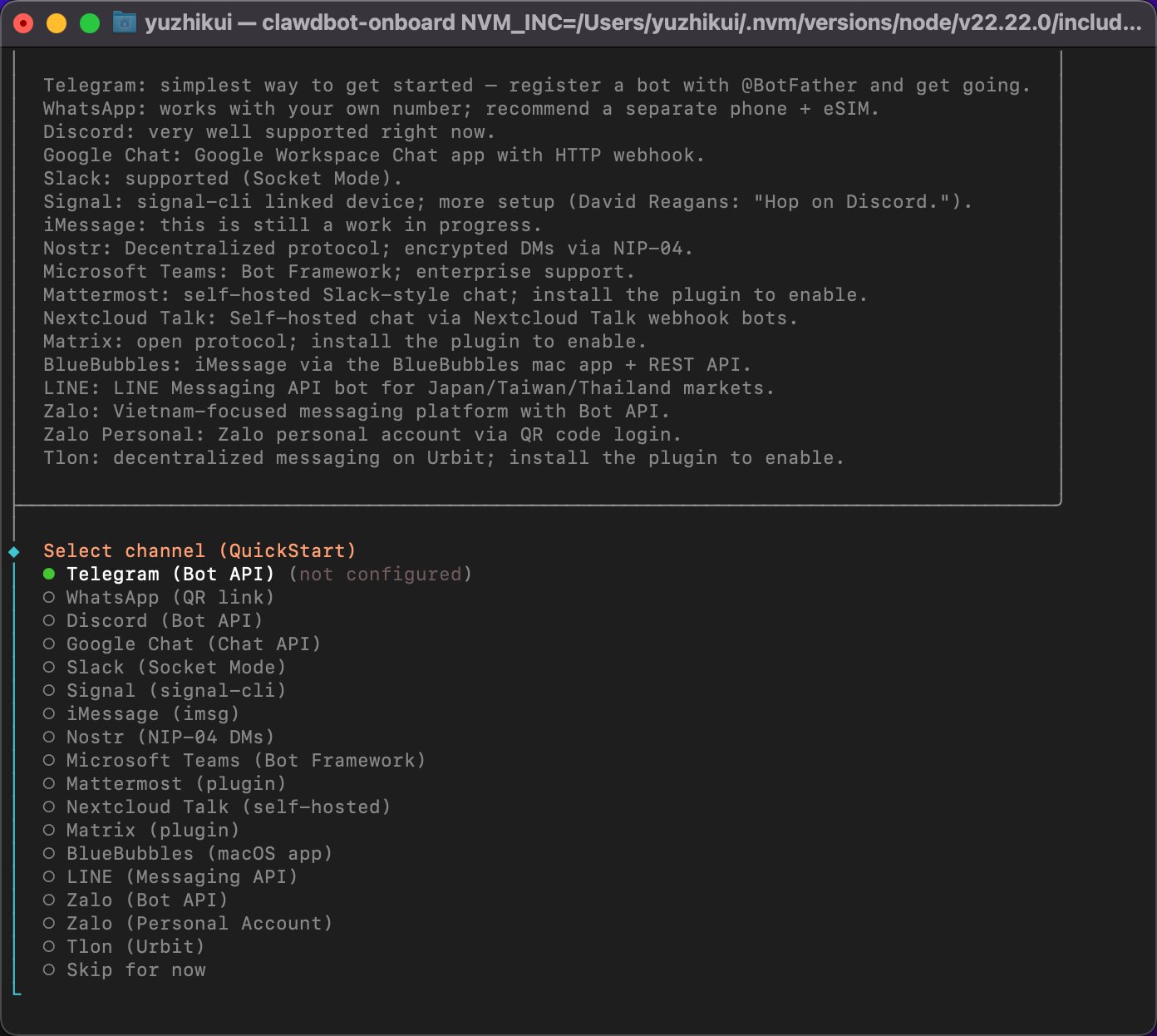Click the 'LINE: LINE Messaging API bot' line
The width and height of the screenshot is (1157, 1036).
pos(409,388)
